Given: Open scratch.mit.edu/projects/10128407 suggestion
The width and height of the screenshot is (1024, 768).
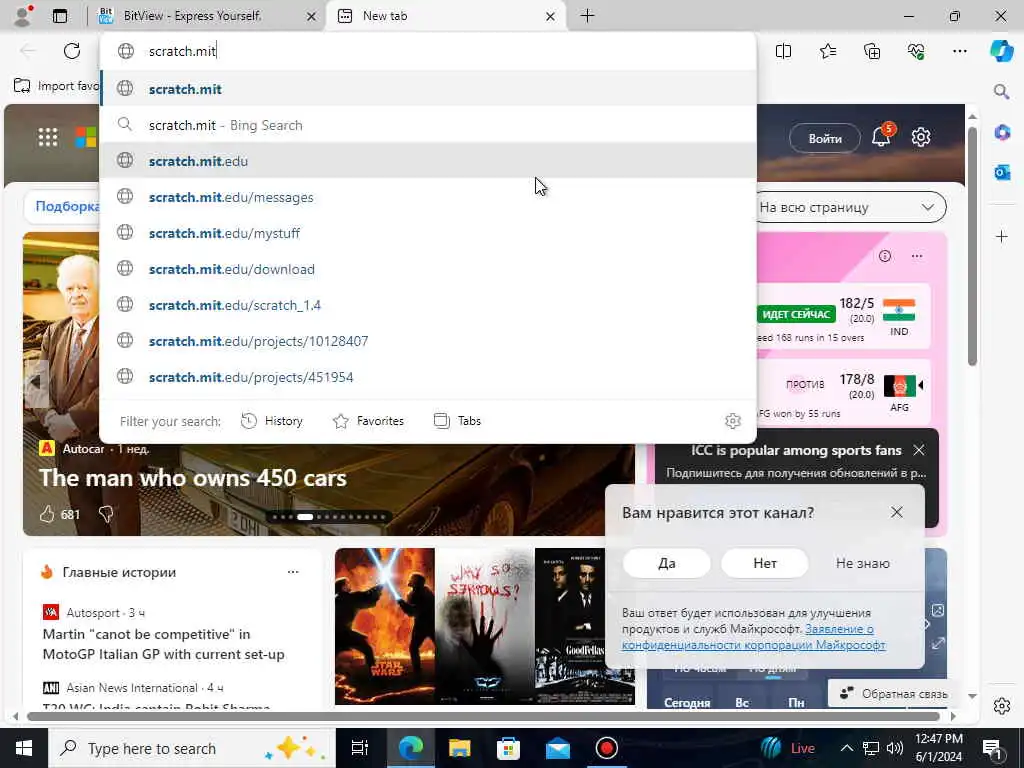Looking at the screenshot, I should [x=428, y=341].
